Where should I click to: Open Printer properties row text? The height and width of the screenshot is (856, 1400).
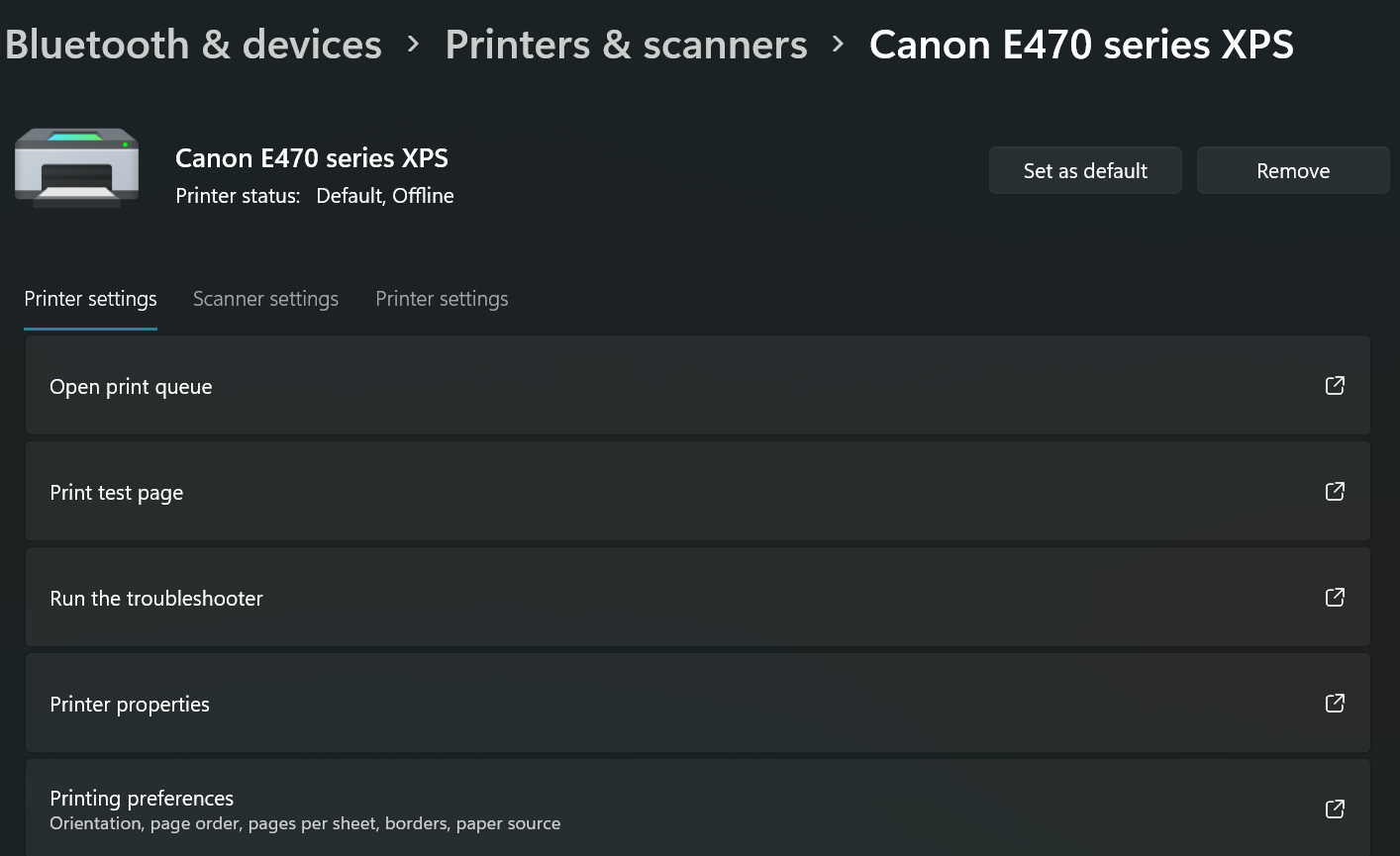130,705
